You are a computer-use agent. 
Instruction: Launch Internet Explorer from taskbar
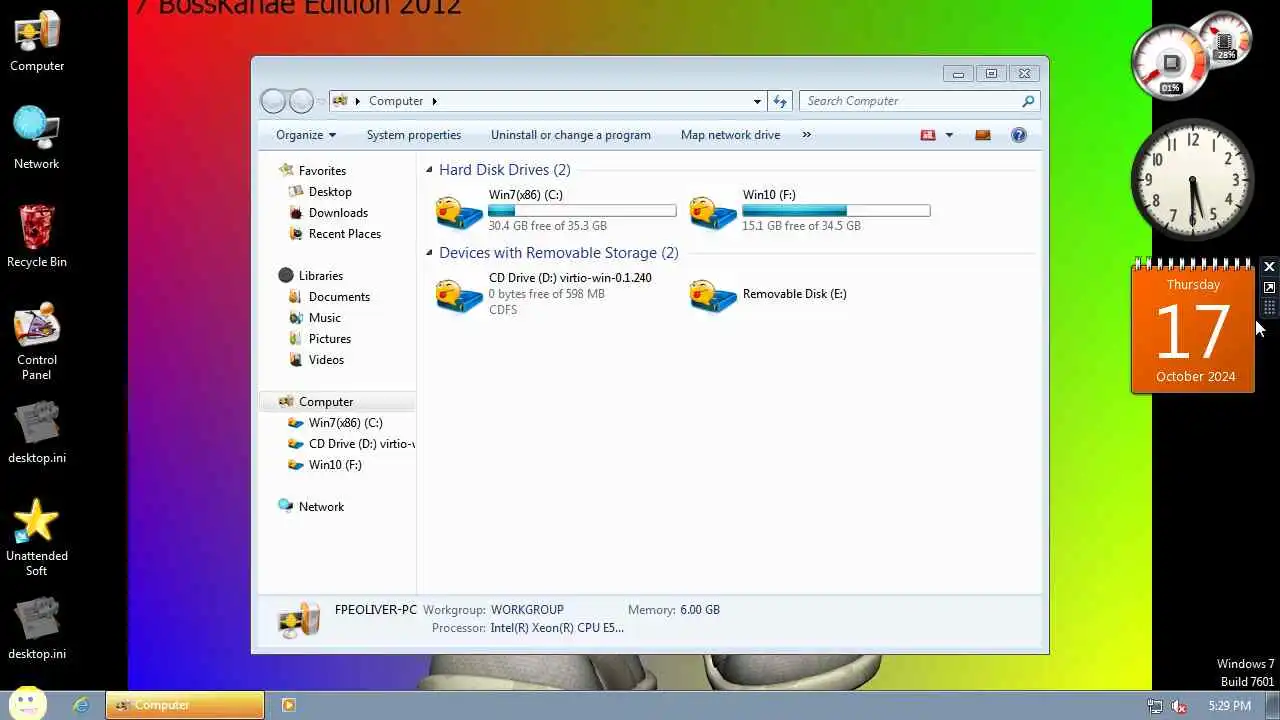[x=81, y=705]
